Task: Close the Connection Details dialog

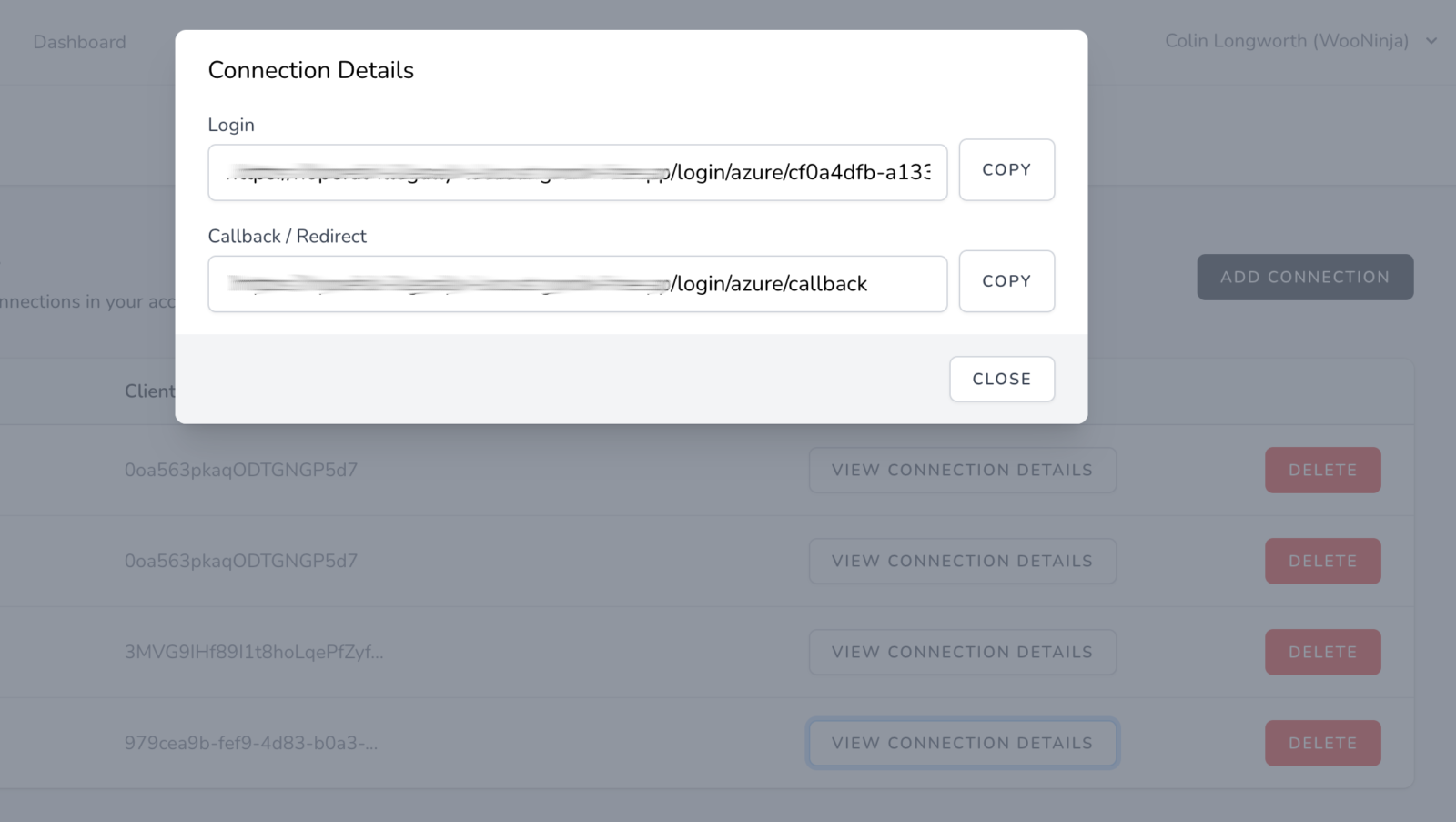Action: coord(1001,379)
